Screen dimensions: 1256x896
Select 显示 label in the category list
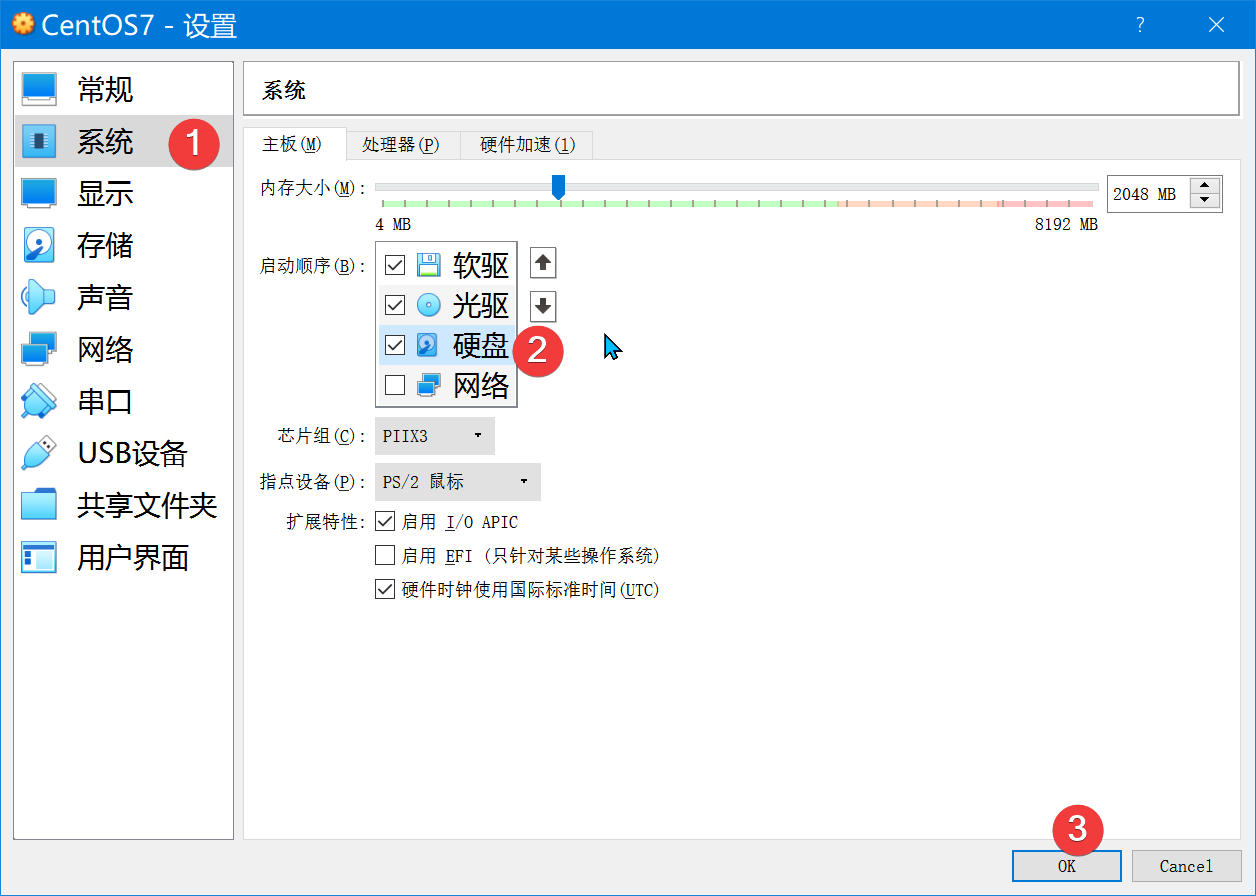click(x=105, y=193)
